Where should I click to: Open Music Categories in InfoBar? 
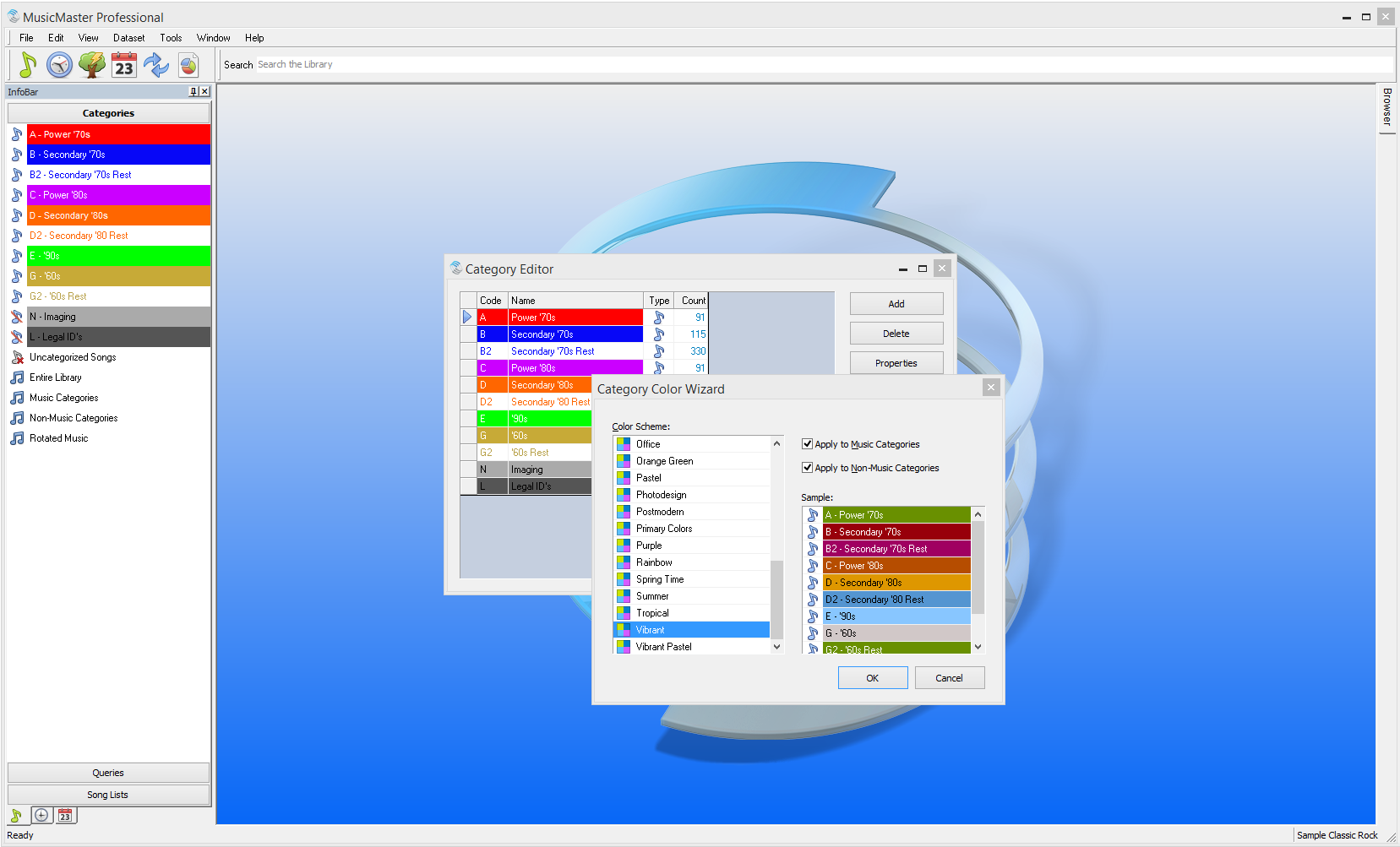pos(63,398)
